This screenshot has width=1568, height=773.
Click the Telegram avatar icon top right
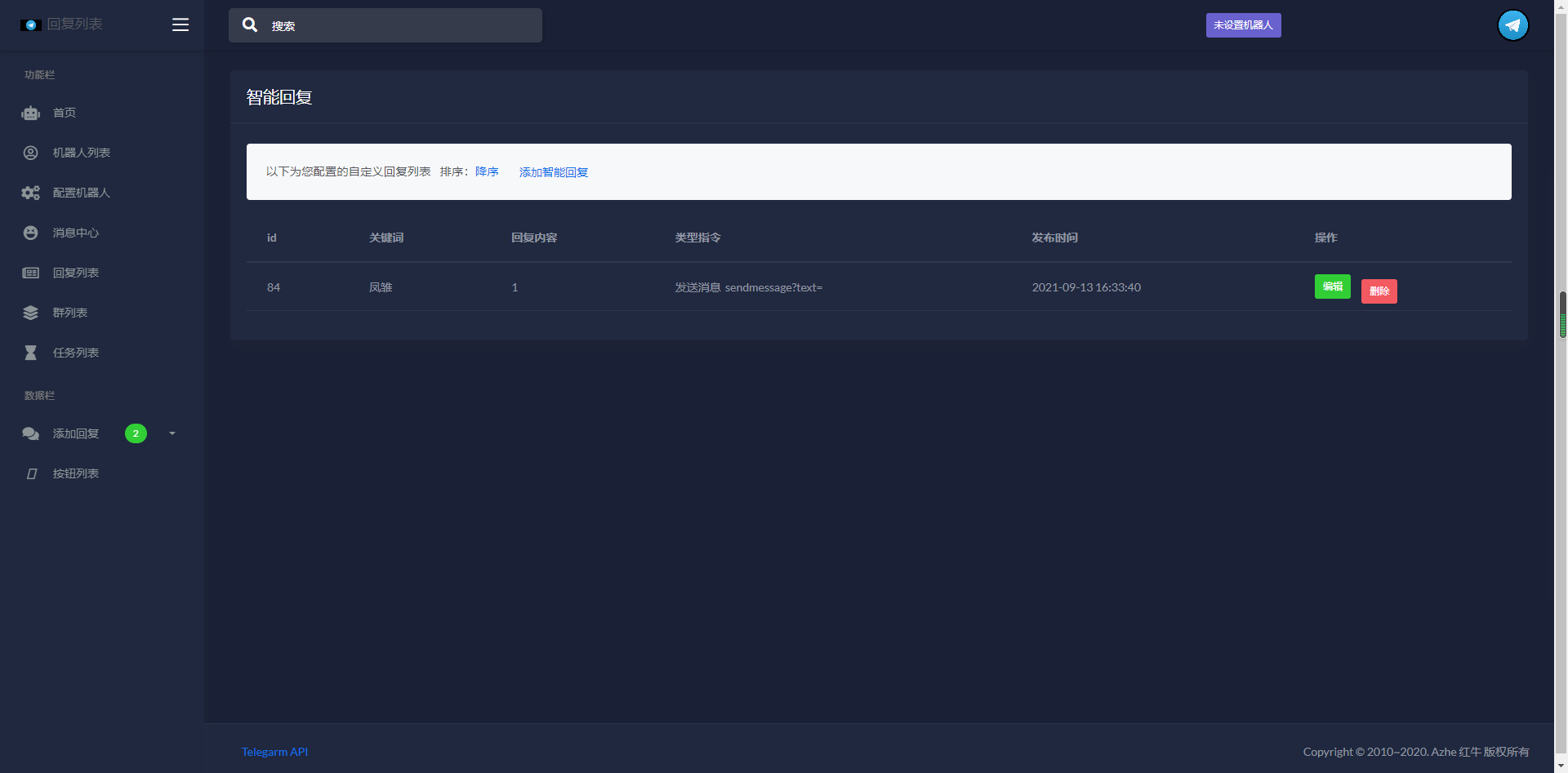(1512, 25)
